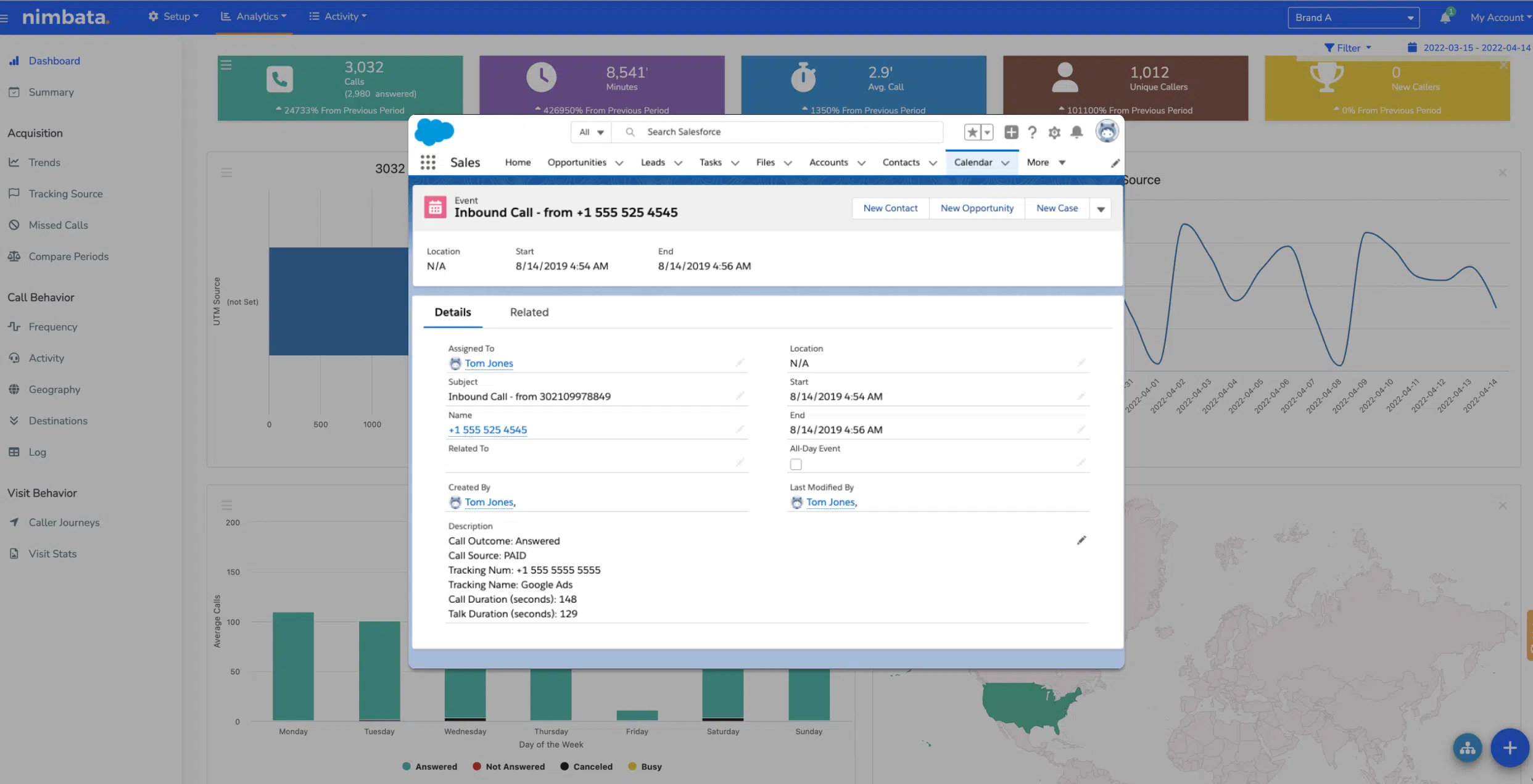Image resolution: width=1533 pixels, height=784 pixels.
Task: Toggle the All-Day Event checkbox
Action: (796, 464)
